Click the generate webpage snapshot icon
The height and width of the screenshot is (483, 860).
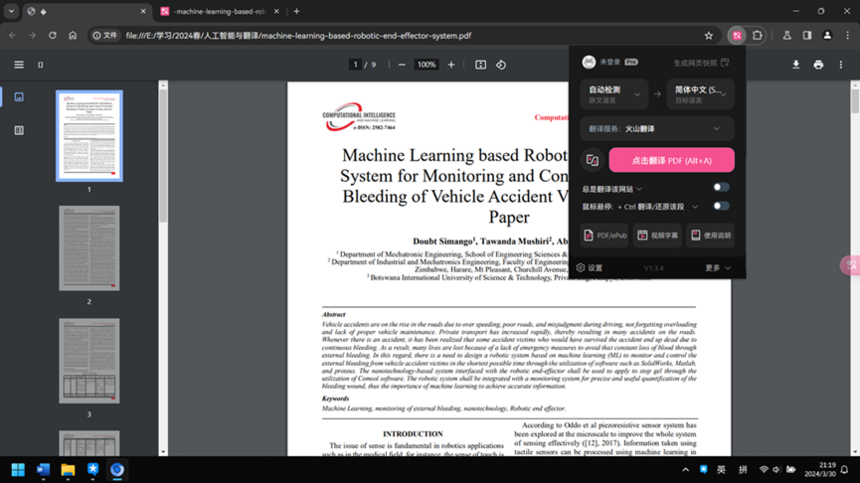tap(725, 62)
